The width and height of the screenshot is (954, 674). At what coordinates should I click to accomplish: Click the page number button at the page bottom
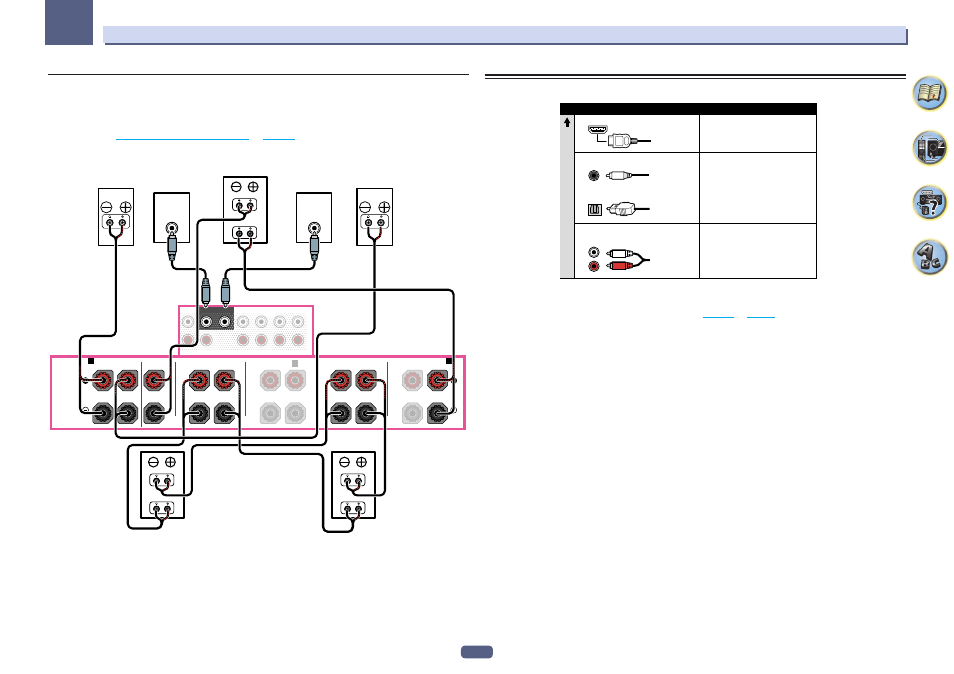[477, 652]
